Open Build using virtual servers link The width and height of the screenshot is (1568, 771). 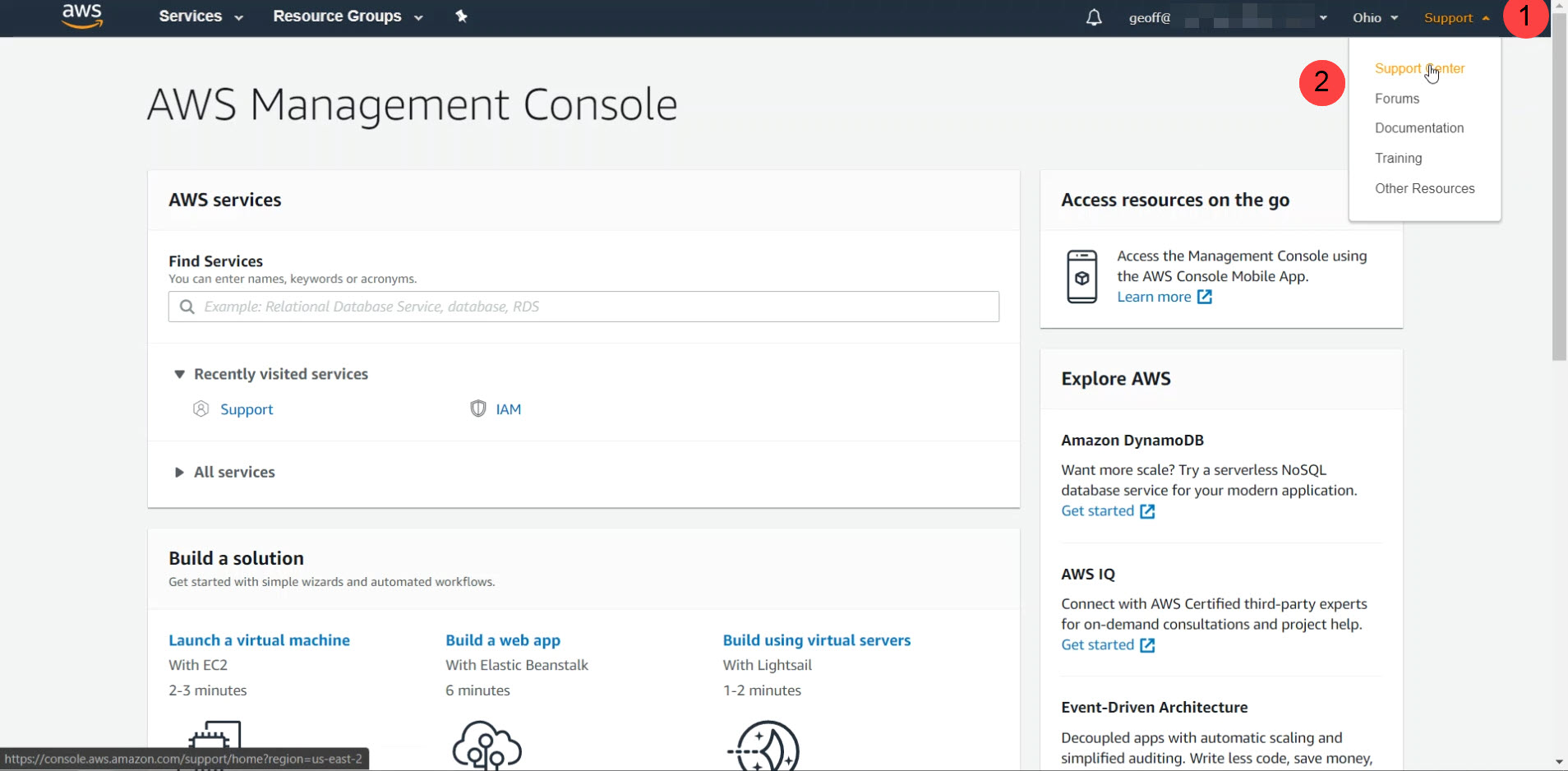click(817, 640)
